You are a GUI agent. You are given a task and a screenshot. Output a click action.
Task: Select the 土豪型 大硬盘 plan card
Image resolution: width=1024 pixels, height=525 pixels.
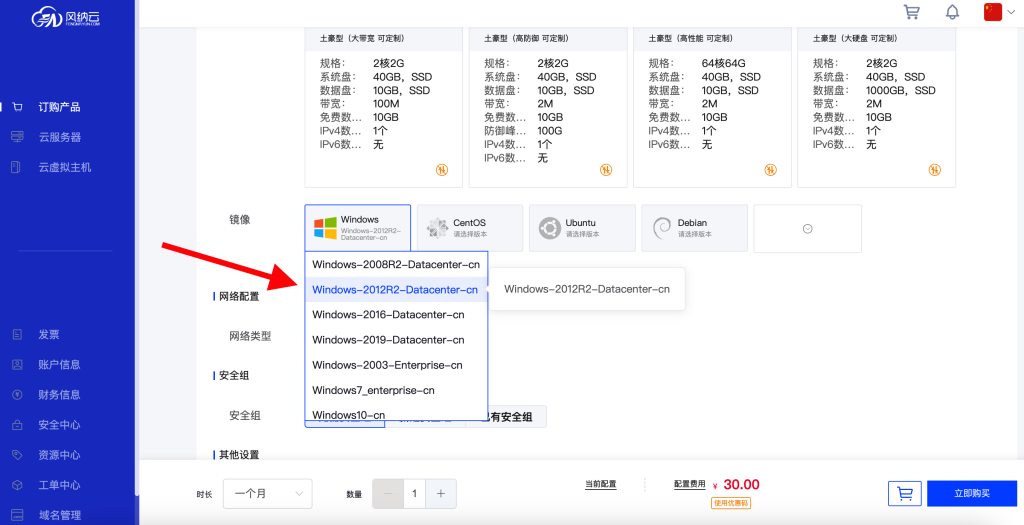(876, 108)
